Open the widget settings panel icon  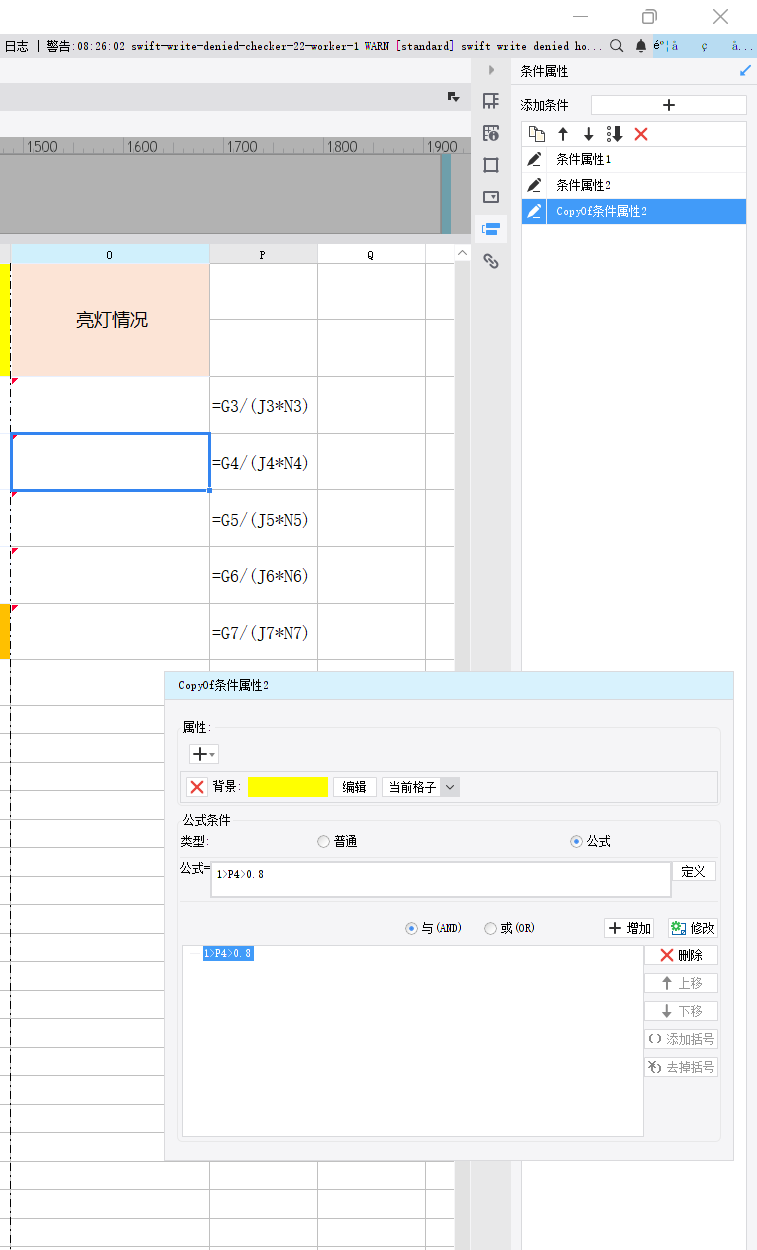pos(491,197)
